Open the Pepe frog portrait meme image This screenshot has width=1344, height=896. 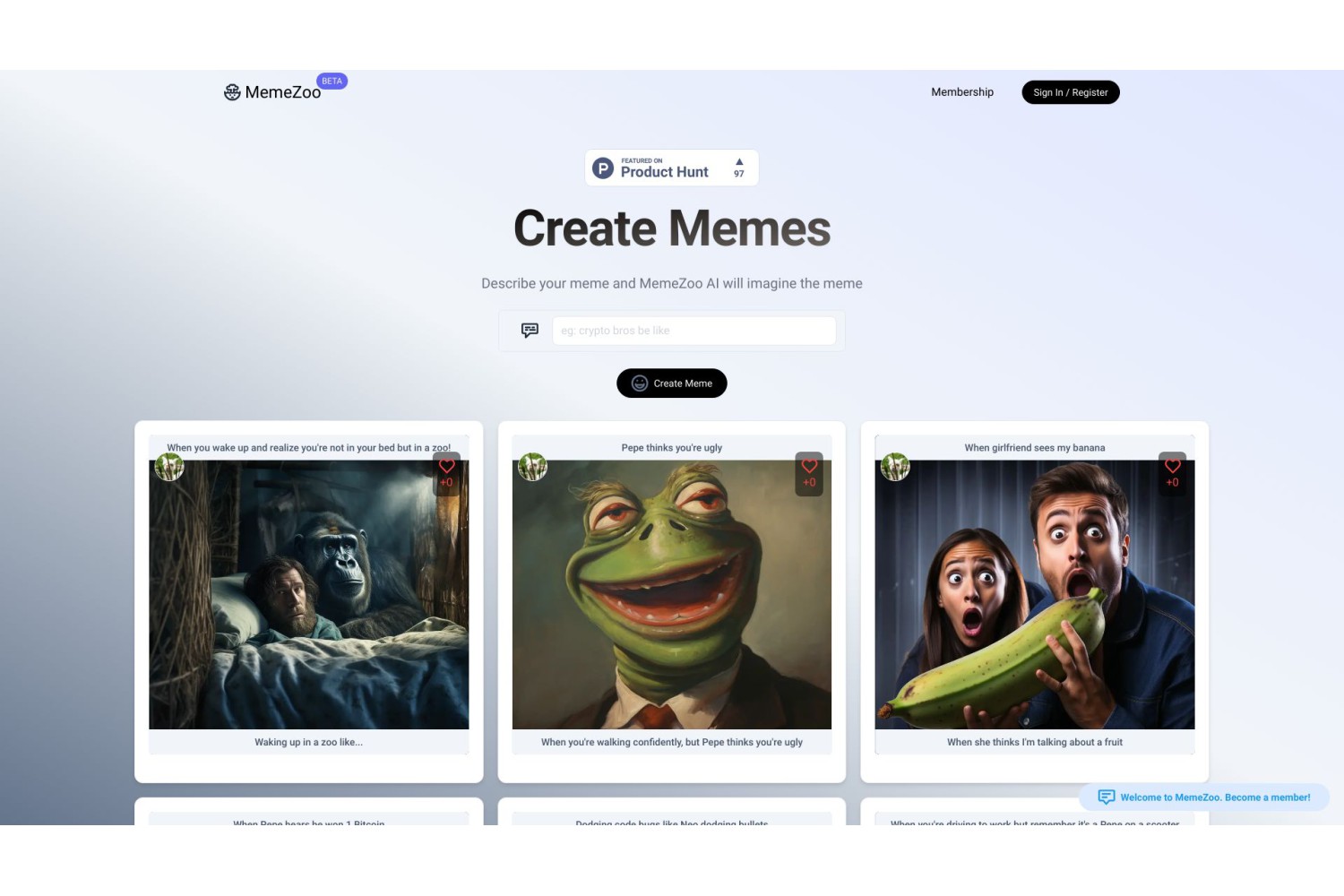click(672, 595)
